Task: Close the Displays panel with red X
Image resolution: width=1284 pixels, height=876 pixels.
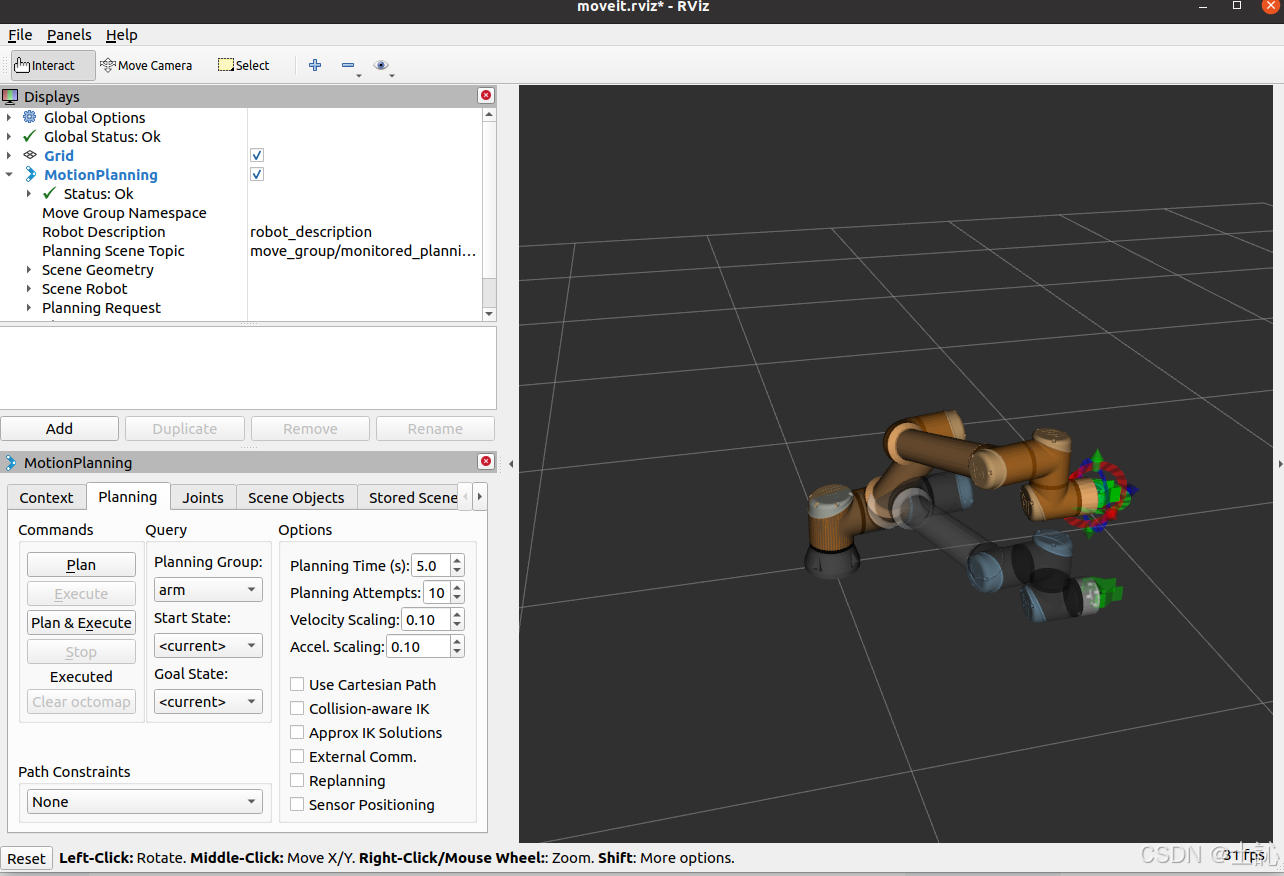Action: pos(486,95)
